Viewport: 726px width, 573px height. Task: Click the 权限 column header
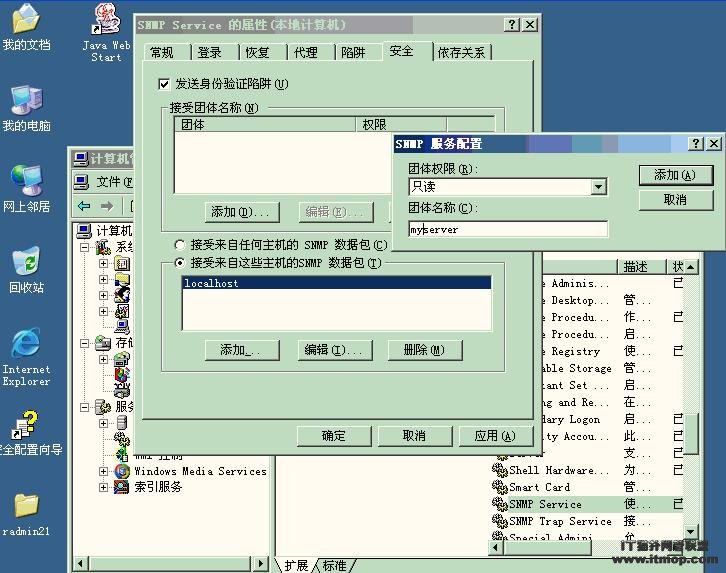[x=401, y=125]
